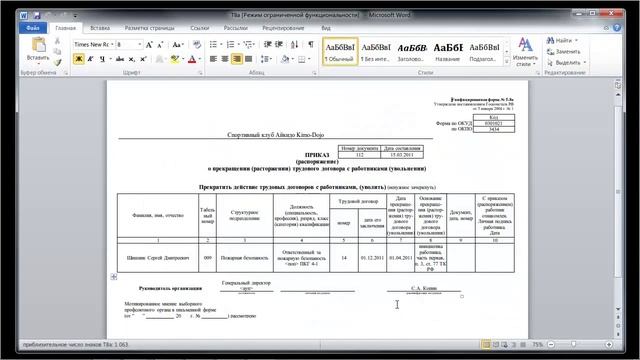The image size is (640, 360).
Task: Switch to Full Screen Reading view icon
Action: tap(496, 345)
